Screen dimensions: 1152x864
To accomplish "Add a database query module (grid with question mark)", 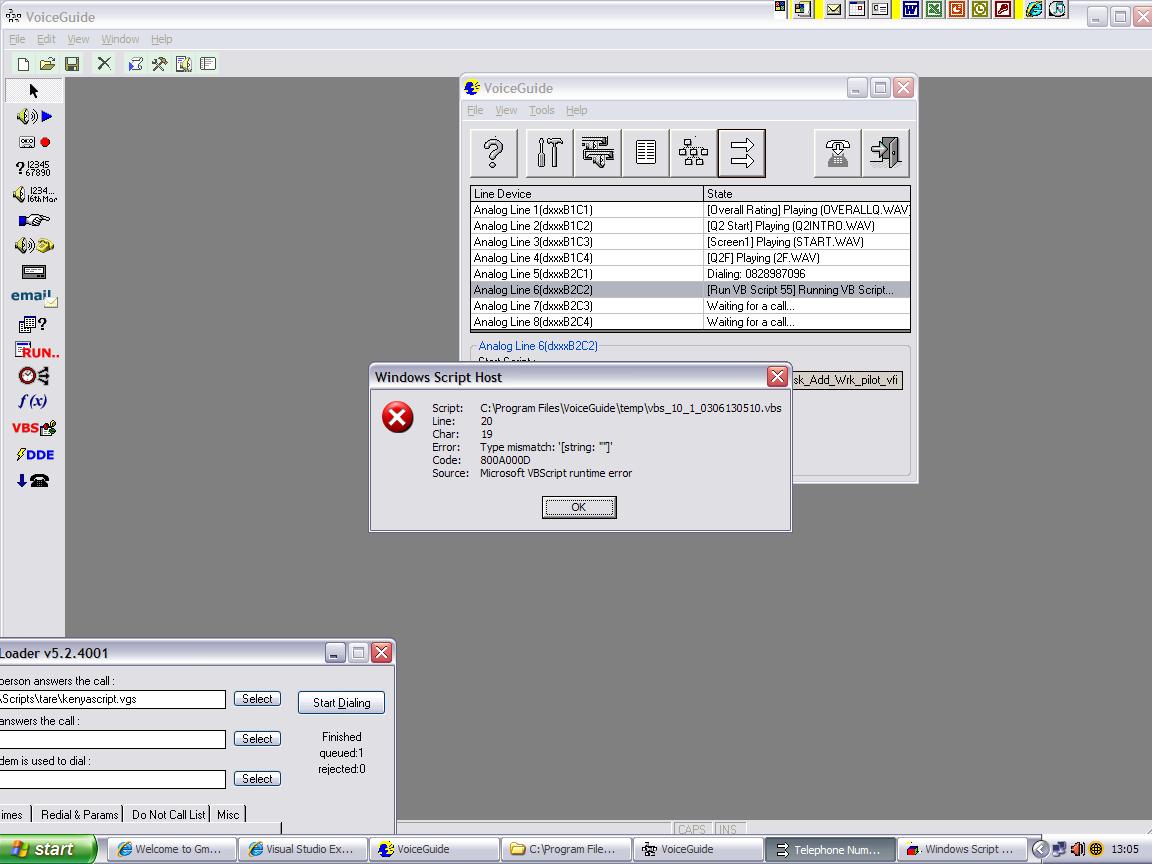I will 34,324.
